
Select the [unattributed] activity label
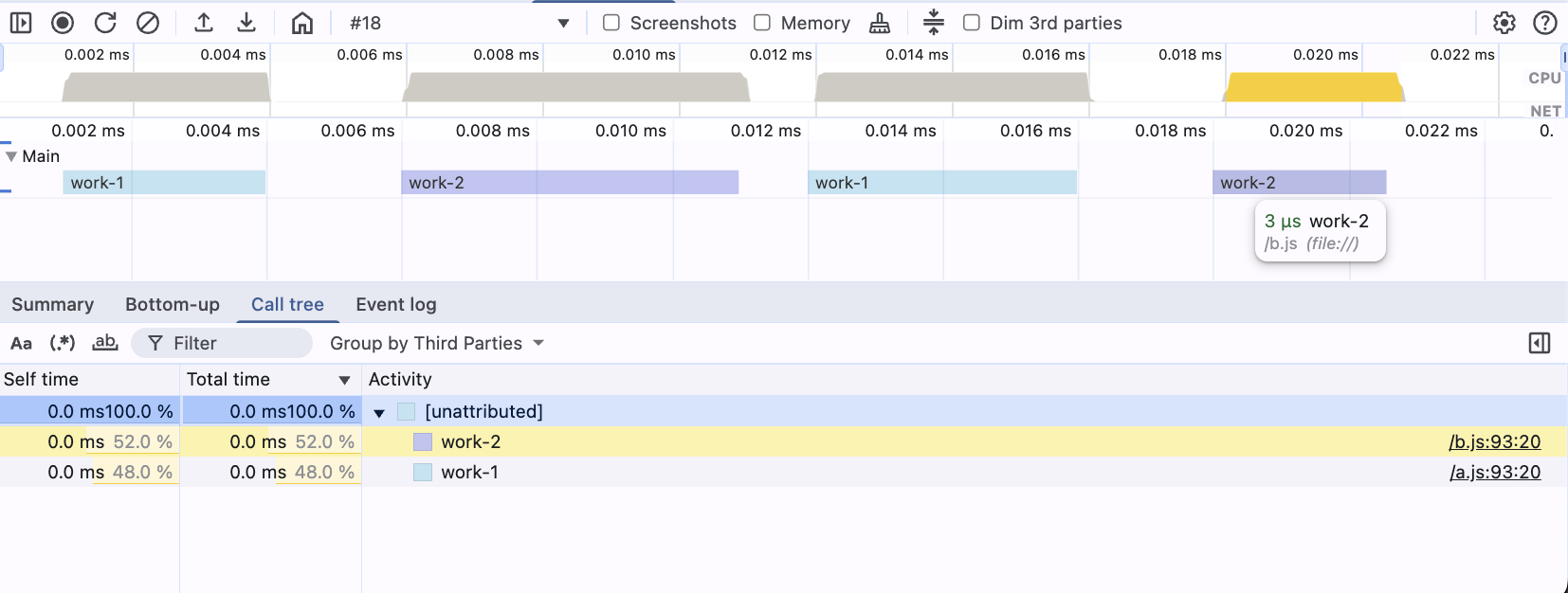[483, 411]
